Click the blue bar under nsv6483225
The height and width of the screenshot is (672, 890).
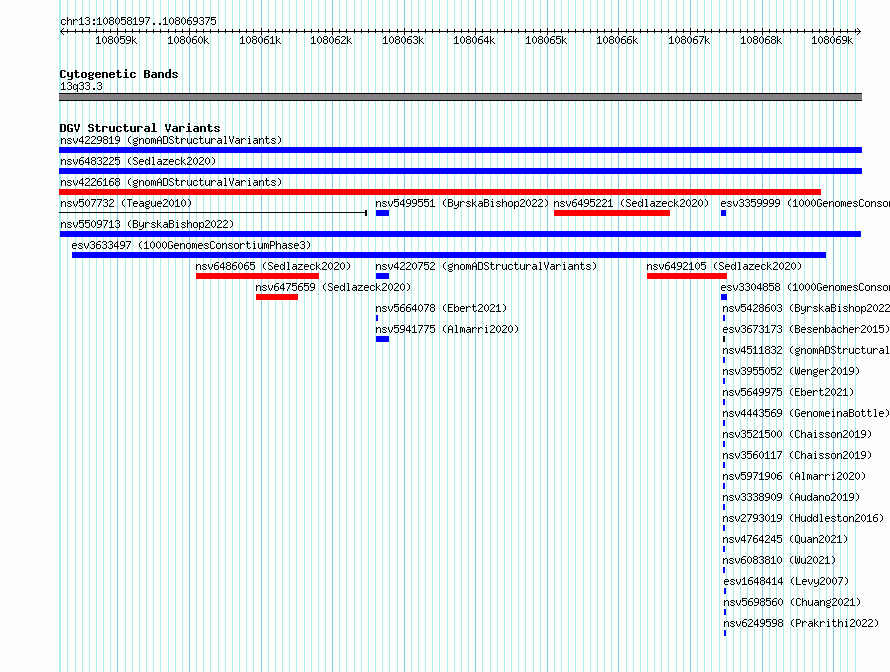point(460,171)
